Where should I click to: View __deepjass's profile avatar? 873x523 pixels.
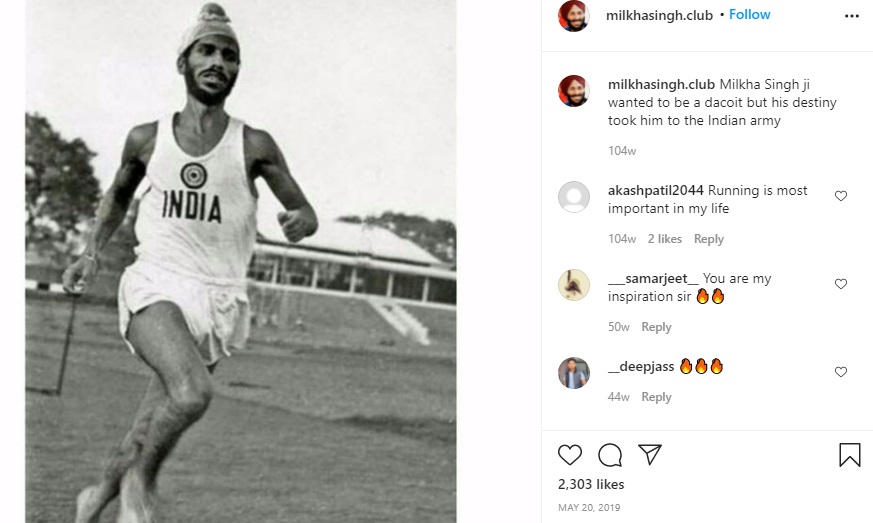click(x=574, y=372)
